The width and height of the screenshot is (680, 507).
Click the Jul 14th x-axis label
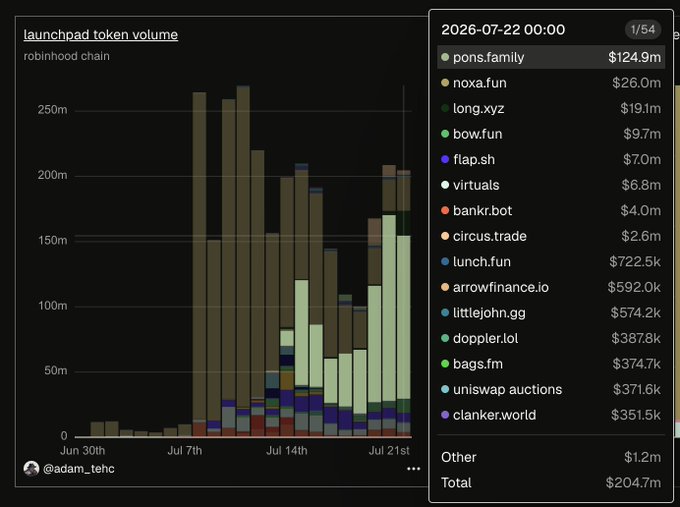click(x=287, y=451)
